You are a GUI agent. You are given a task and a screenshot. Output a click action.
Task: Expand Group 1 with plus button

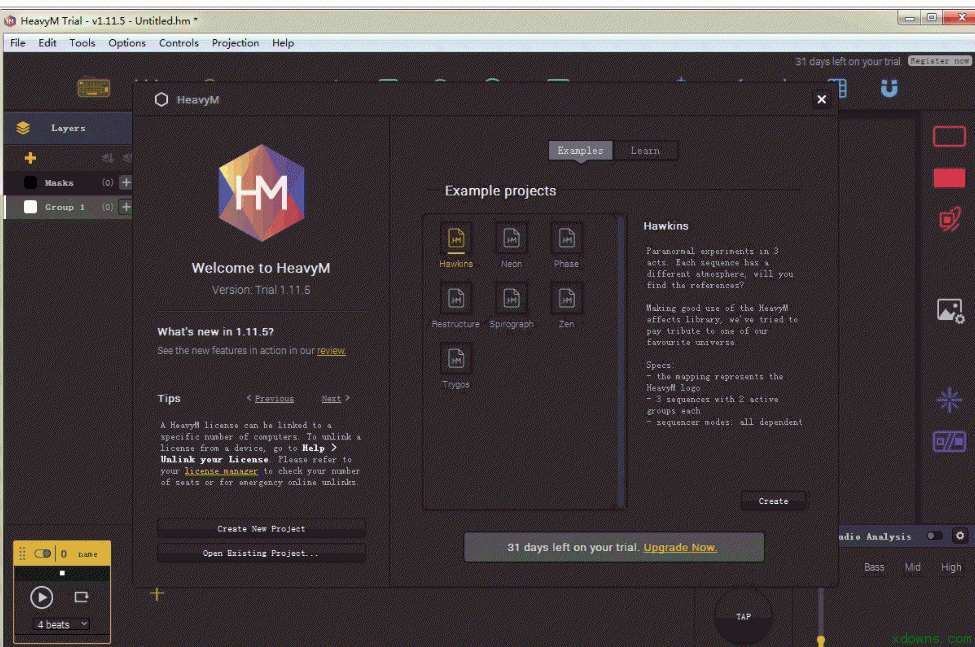pos(126,207)
